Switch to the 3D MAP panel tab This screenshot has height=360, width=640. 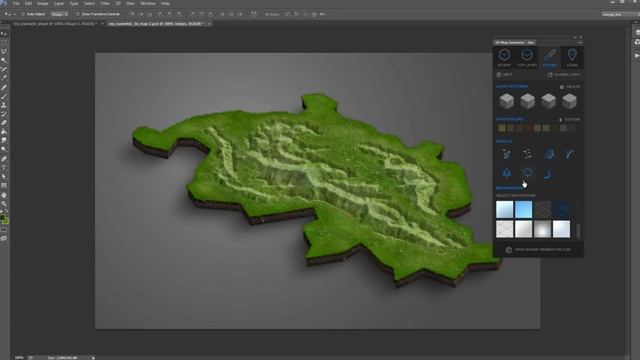[504, 58]
